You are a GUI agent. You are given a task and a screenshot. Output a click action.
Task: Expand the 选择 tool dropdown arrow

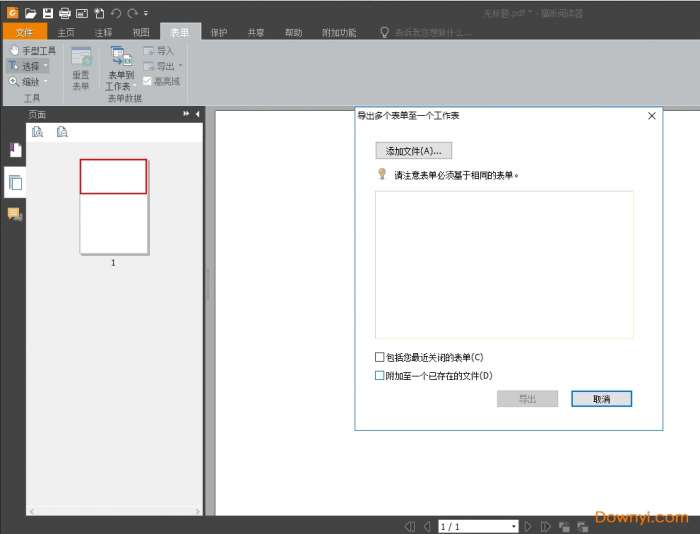(x=46, y=66)
